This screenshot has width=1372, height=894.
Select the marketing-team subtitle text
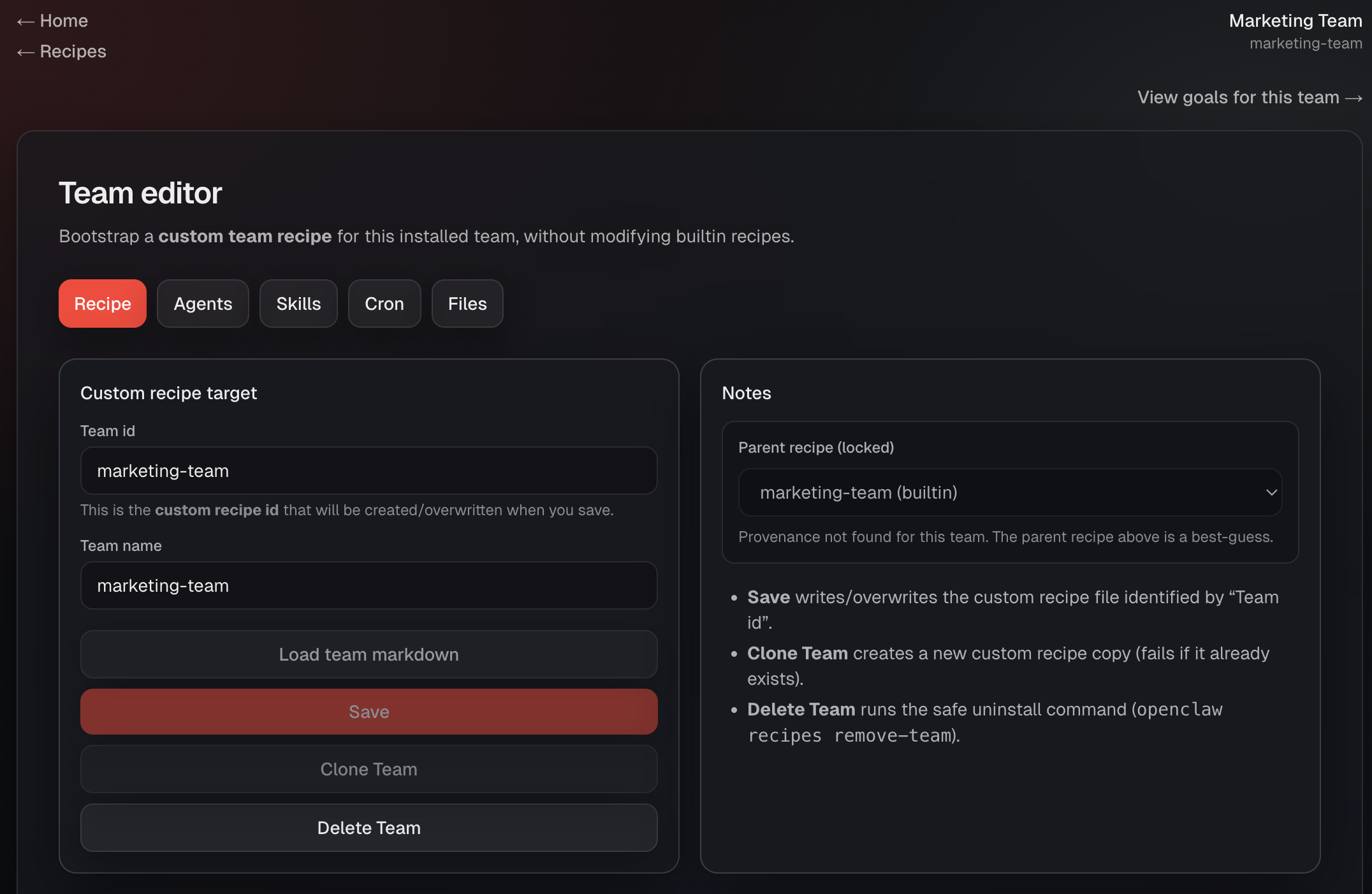1306,43
